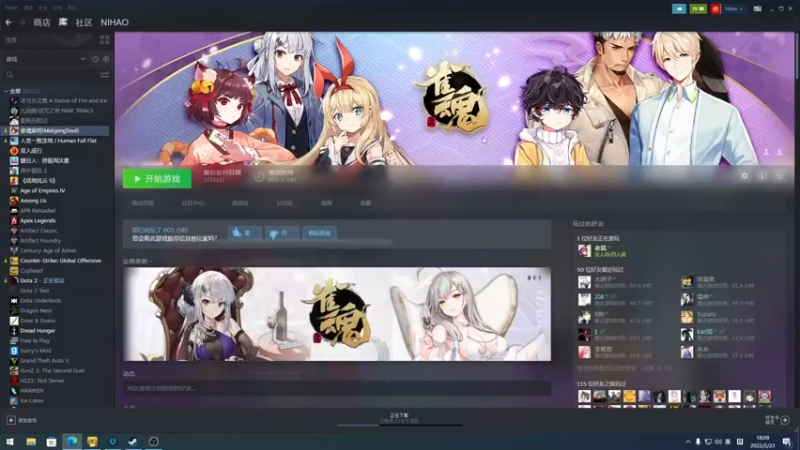Open Microsoft Edge from taskbar
The width and height of the screenshot is (800, 450).
coord(72,442)
